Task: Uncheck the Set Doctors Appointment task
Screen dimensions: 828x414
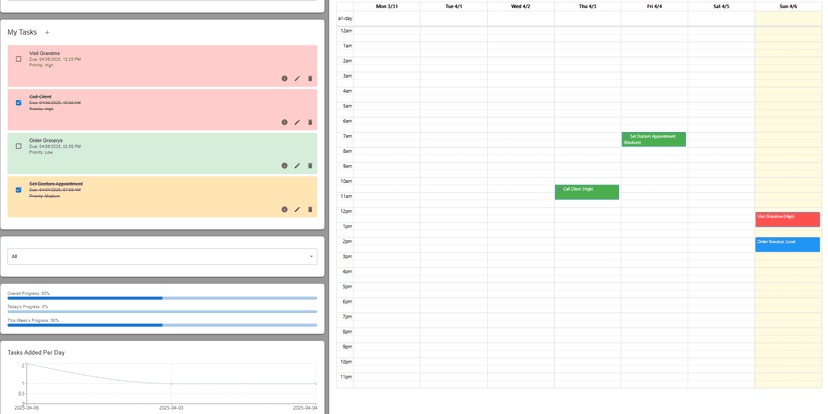Action: click(18, 190)
